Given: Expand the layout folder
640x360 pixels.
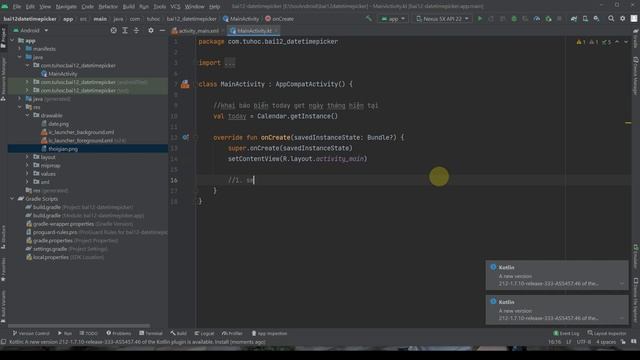Looking at the screenshot, I should [27, 157].
